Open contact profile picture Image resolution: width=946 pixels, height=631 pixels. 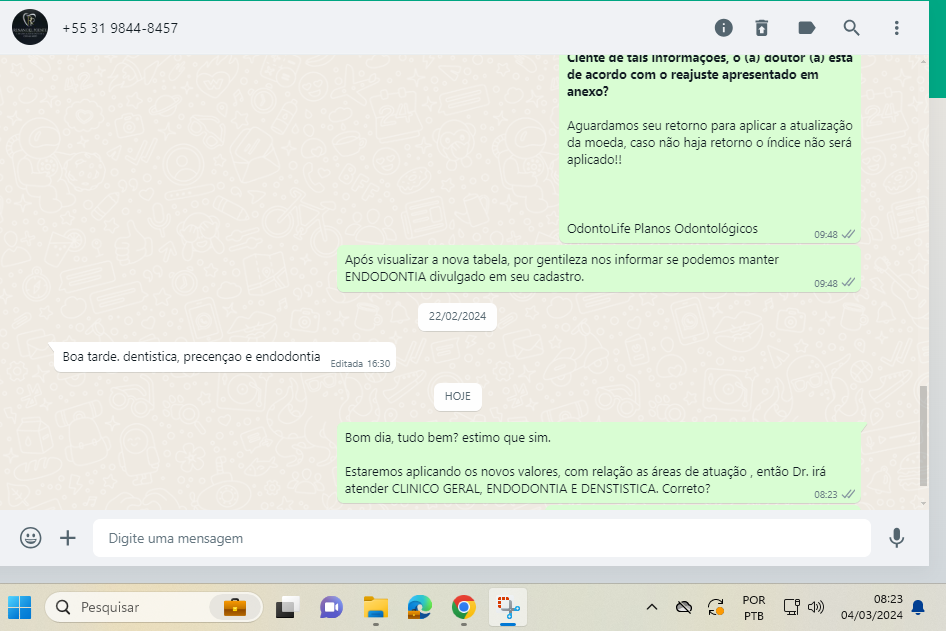tap(30, 27)
